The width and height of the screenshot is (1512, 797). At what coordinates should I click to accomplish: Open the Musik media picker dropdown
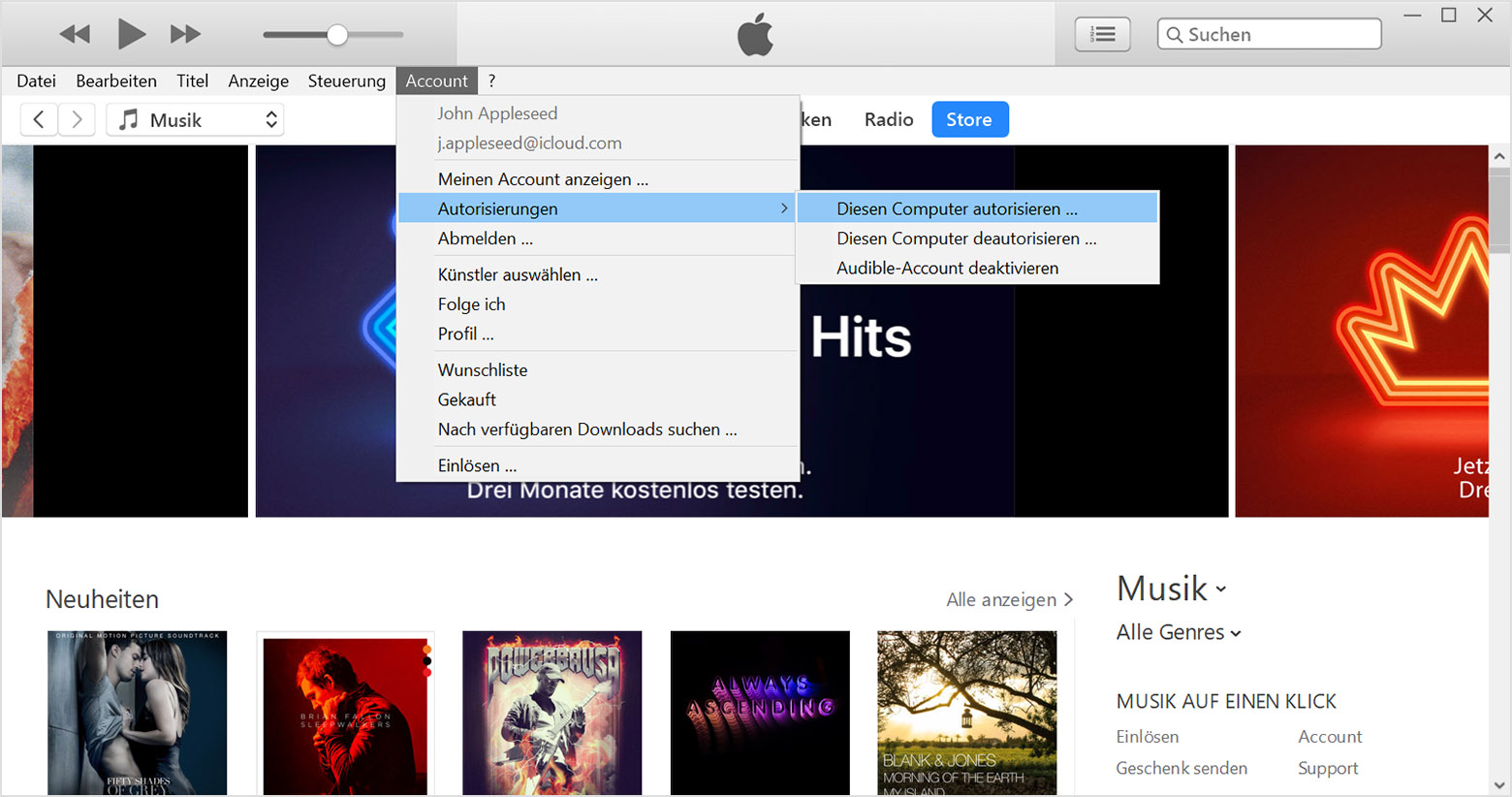pyautogui.click(x=195, y=119)
